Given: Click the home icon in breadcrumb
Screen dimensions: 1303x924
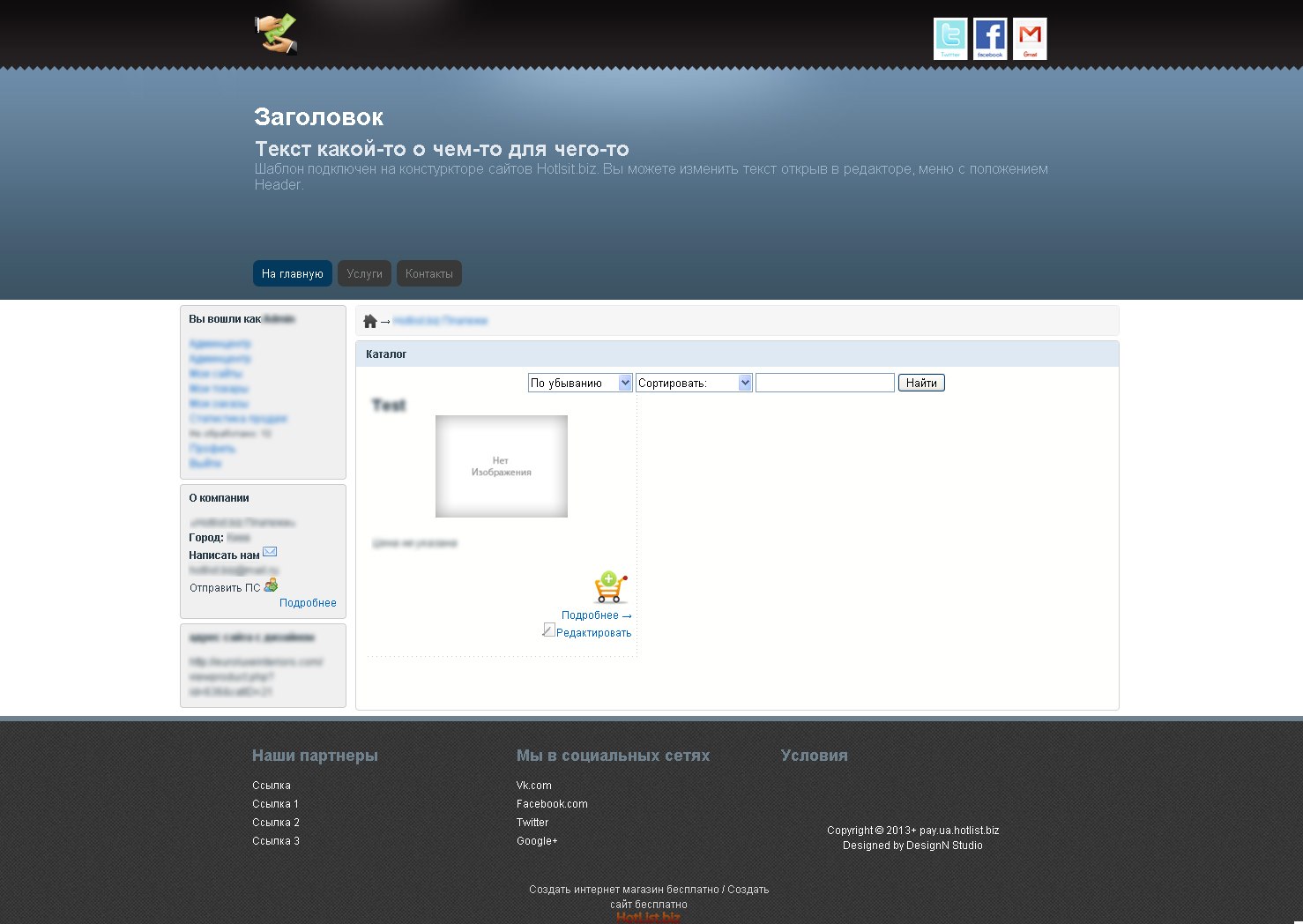Looking at the screenshot, I should 370,321.
